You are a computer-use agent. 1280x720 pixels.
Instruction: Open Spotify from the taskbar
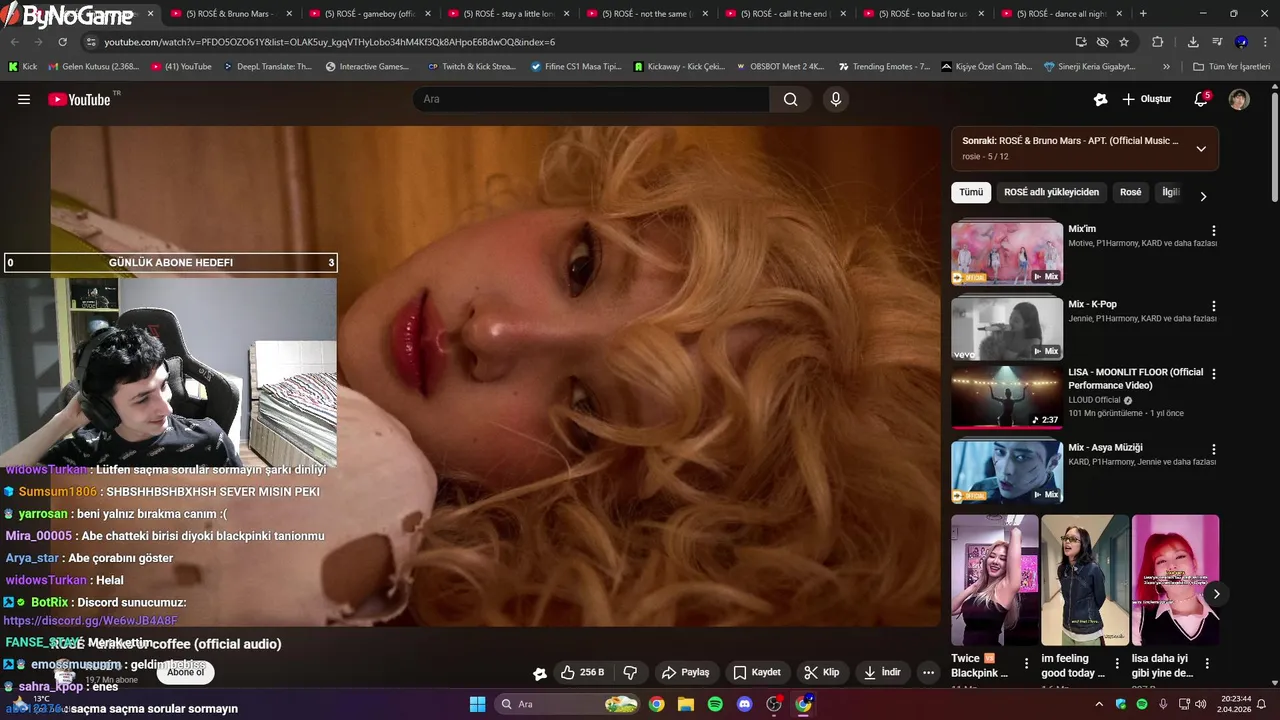coord(715,704)
